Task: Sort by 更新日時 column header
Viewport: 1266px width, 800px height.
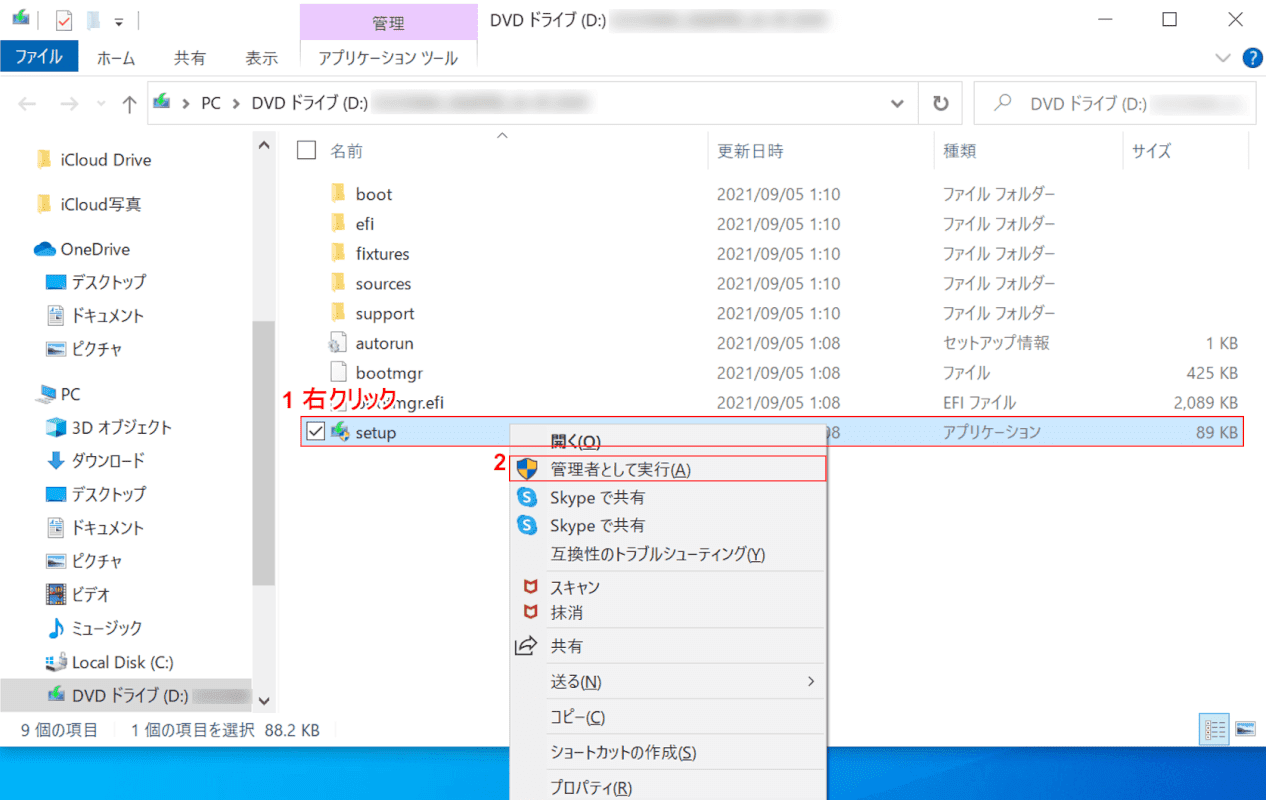Action: point(750,151)
